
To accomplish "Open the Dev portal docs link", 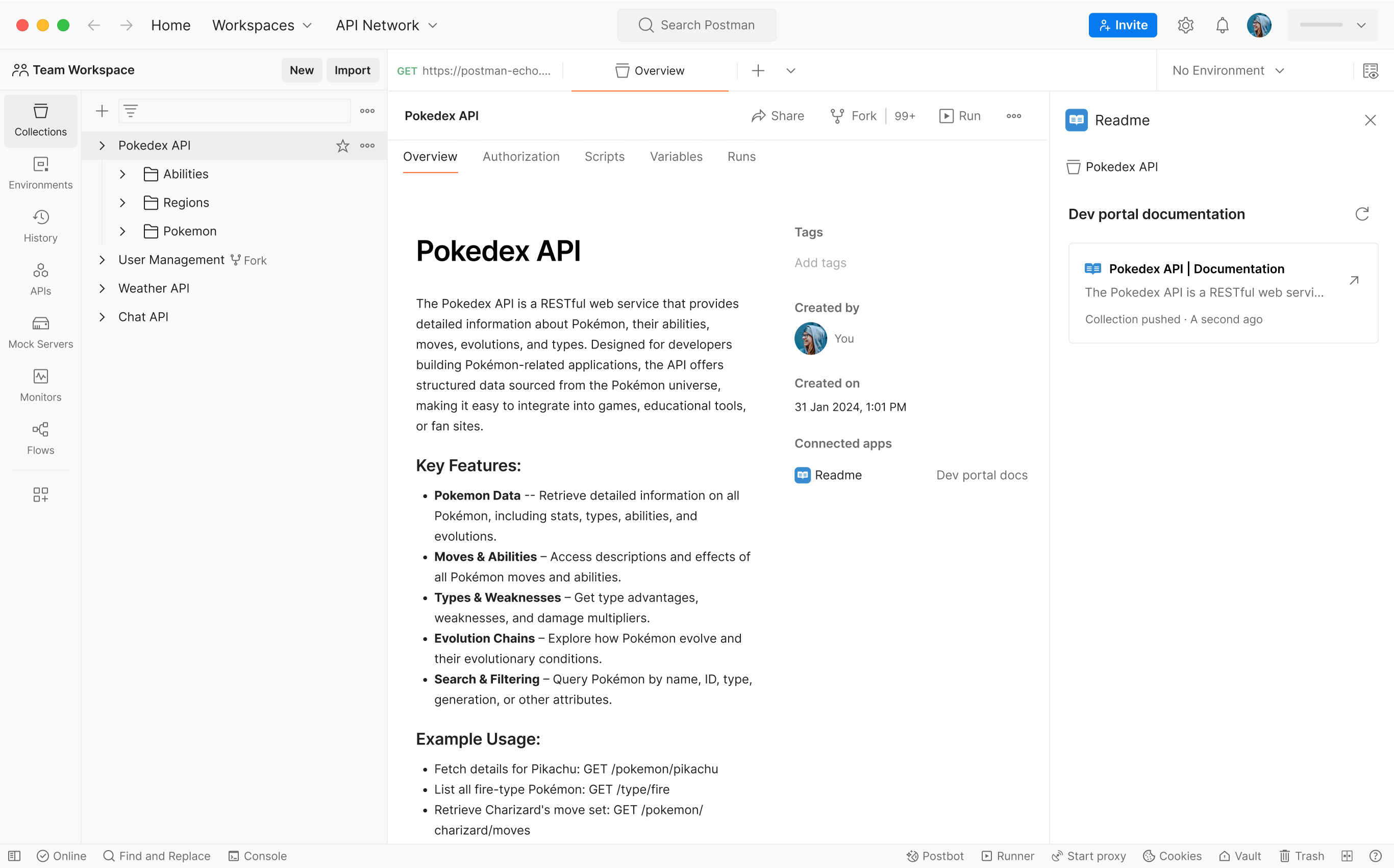I will 981,475.
